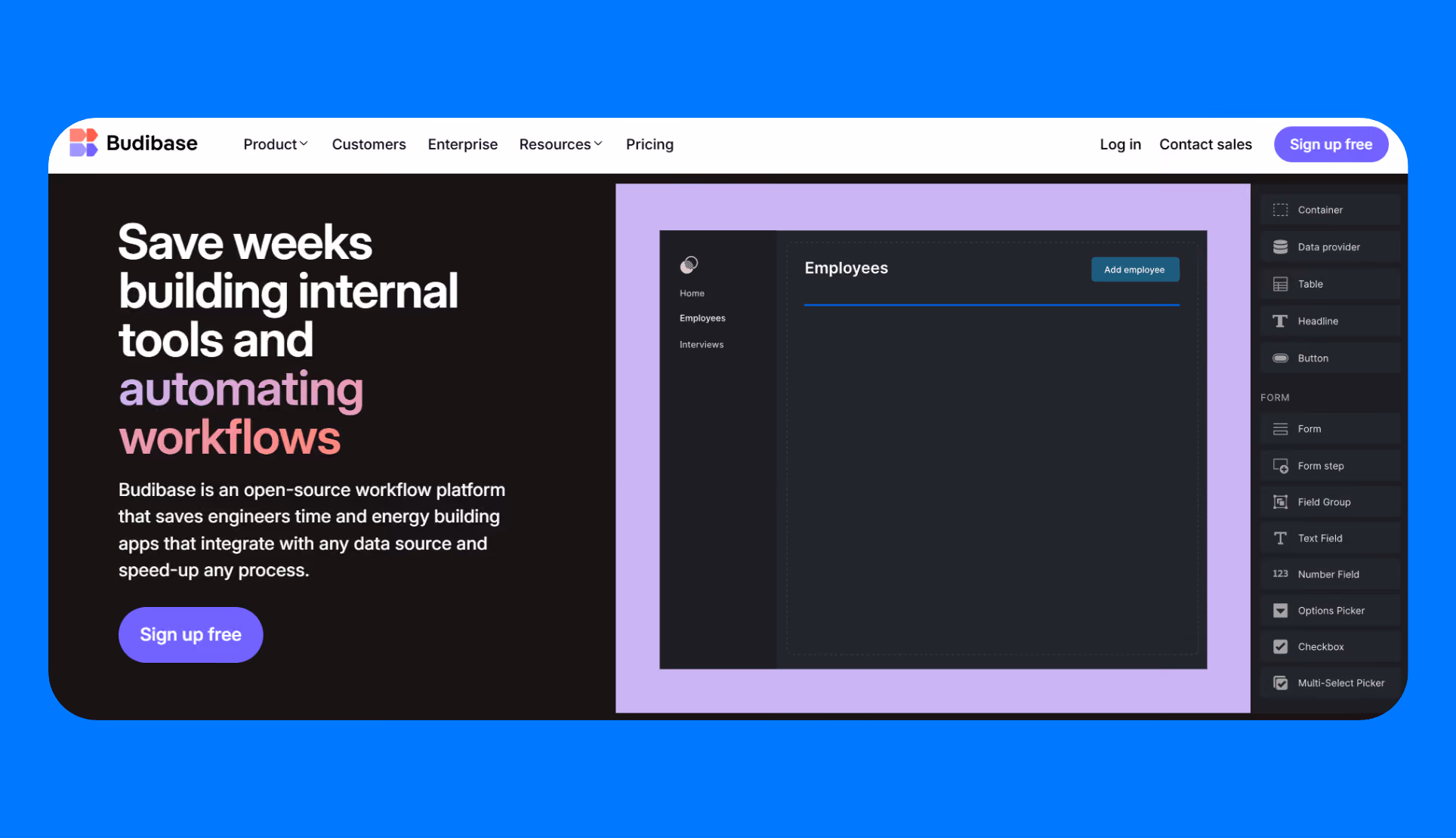Click the Button label in the component list
The width and height of the screenshot is (1456, 838).
pyautogui.click(x=1313, y=358)
